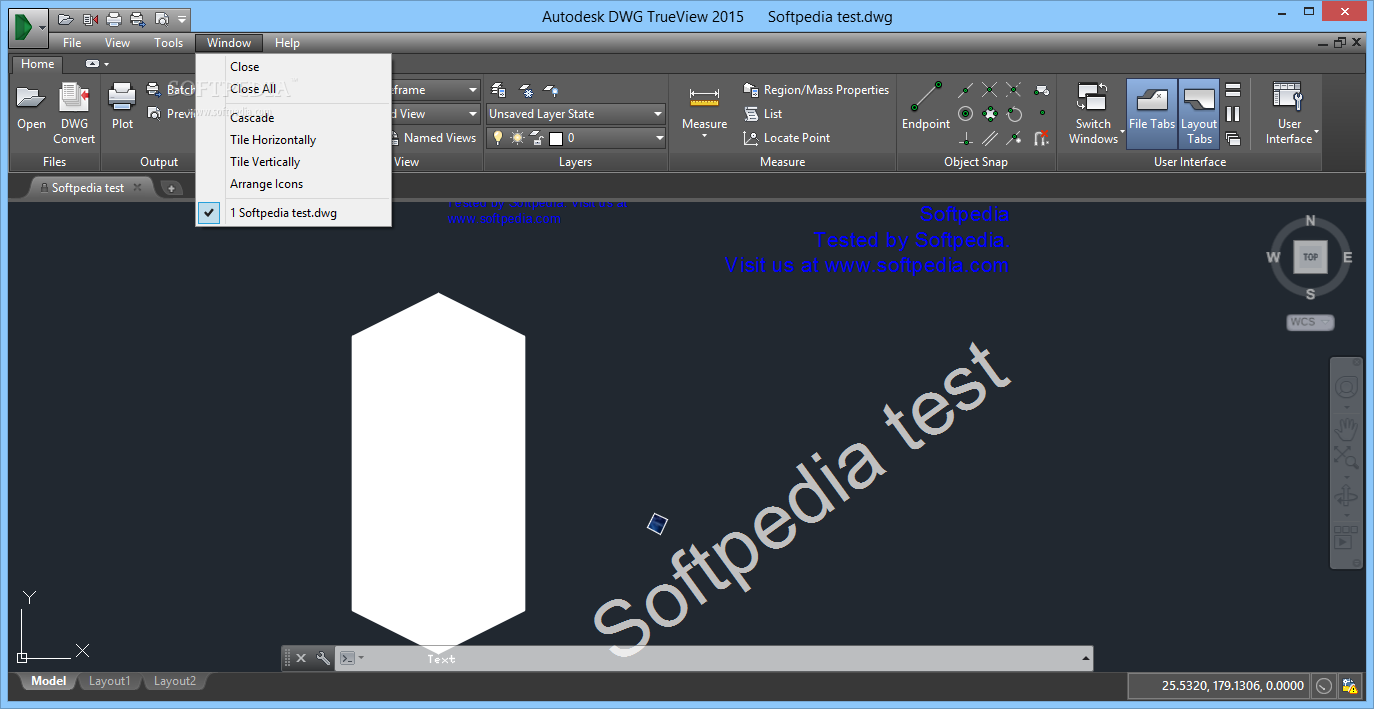
Task: Click the Object Snap off magnet icon
Action: pos(1042,138)
